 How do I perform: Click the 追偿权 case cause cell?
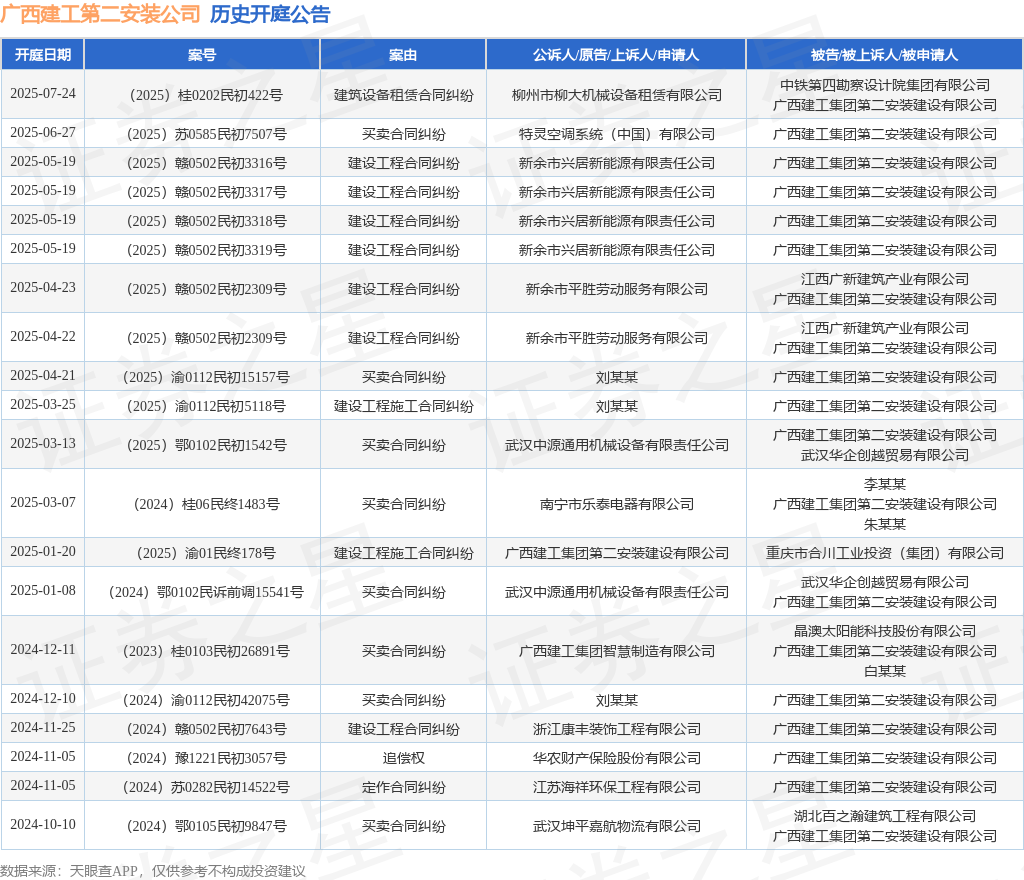pyautogui.click(x=404, y=758)
